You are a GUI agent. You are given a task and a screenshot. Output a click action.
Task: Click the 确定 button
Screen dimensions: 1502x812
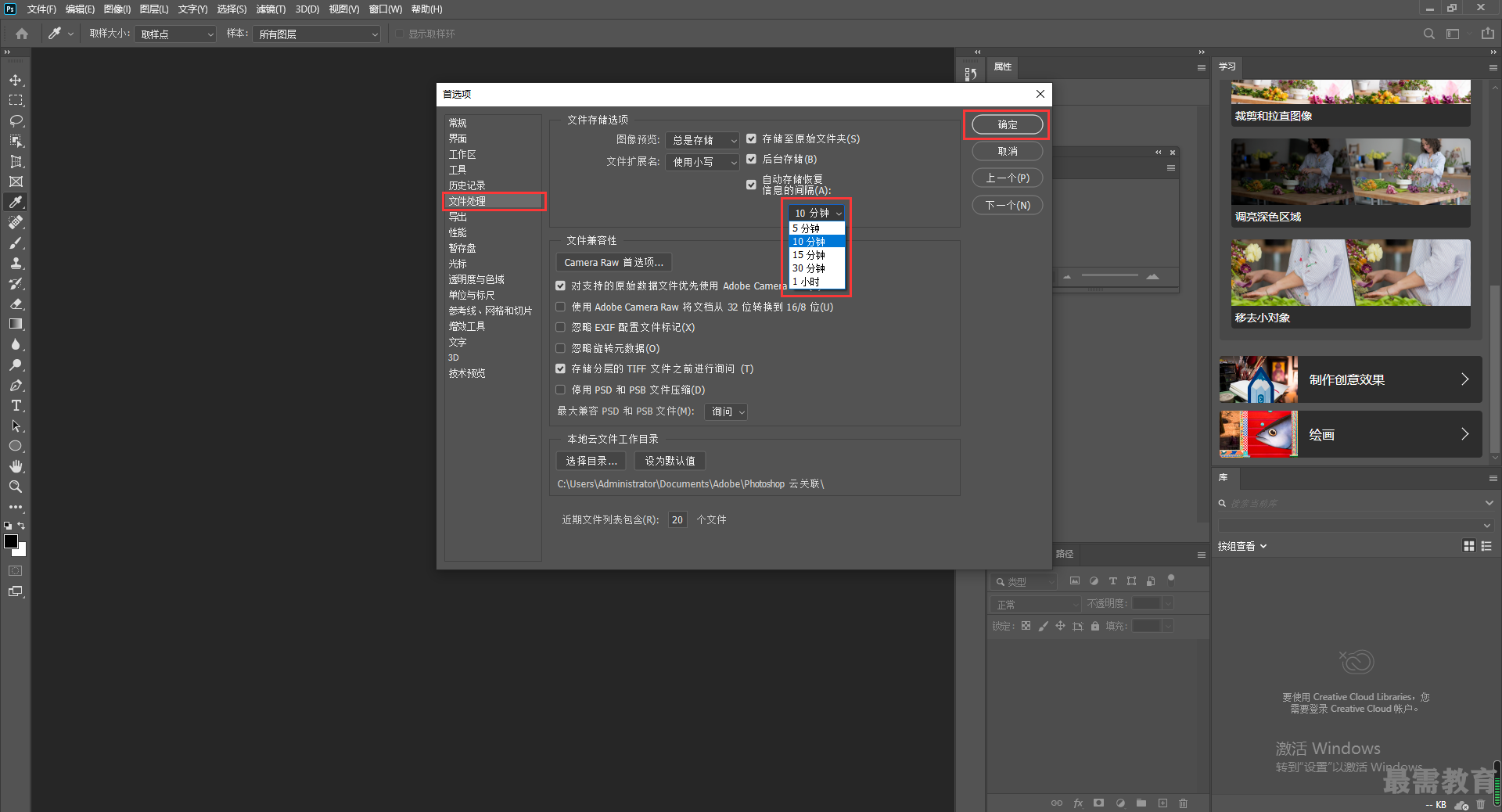(x=1008, y=124)
